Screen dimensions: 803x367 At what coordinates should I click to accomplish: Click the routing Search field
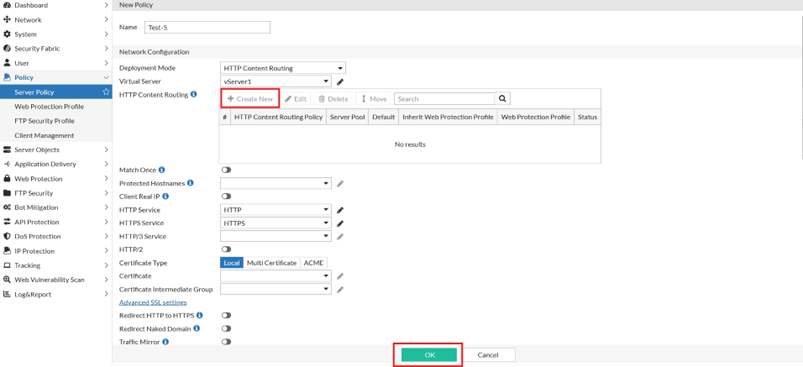click(445, 99)
